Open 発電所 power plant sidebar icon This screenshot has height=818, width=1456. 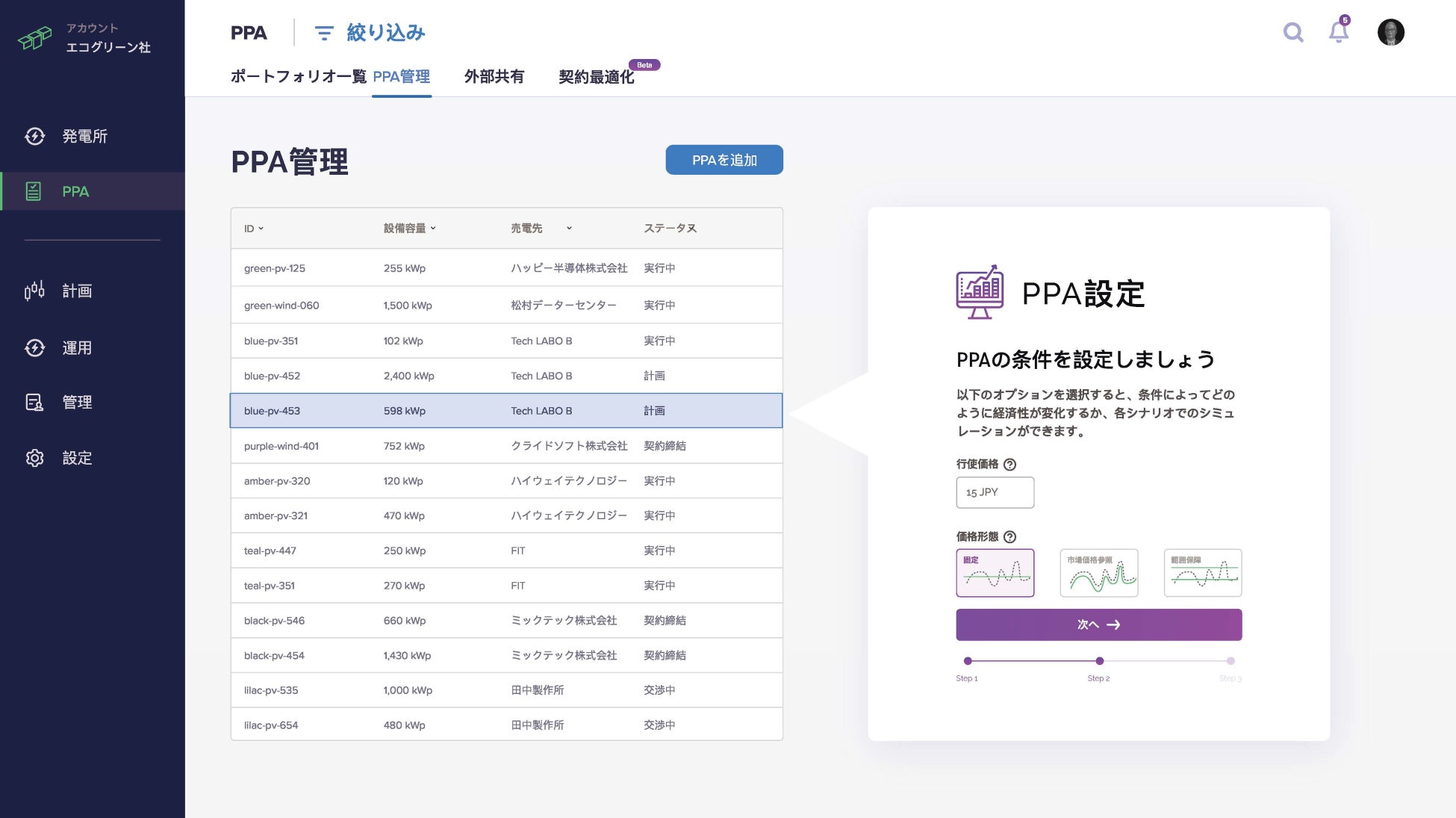point(35,136)
